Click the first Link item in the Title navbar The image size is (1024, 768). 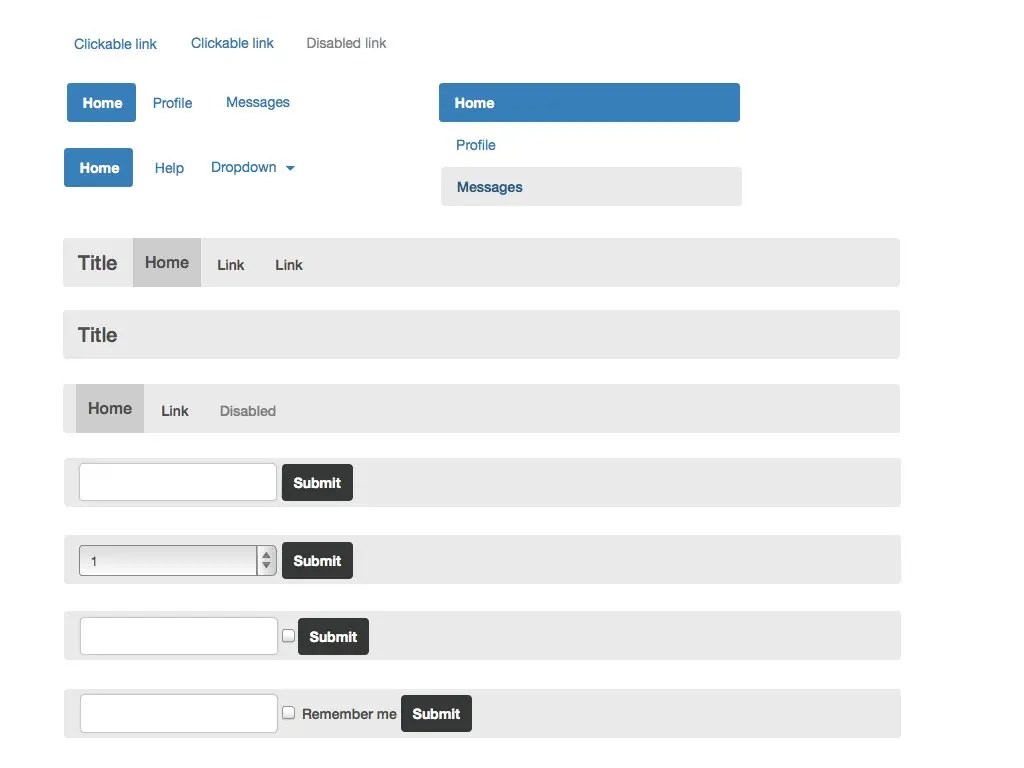pos(230,265)
